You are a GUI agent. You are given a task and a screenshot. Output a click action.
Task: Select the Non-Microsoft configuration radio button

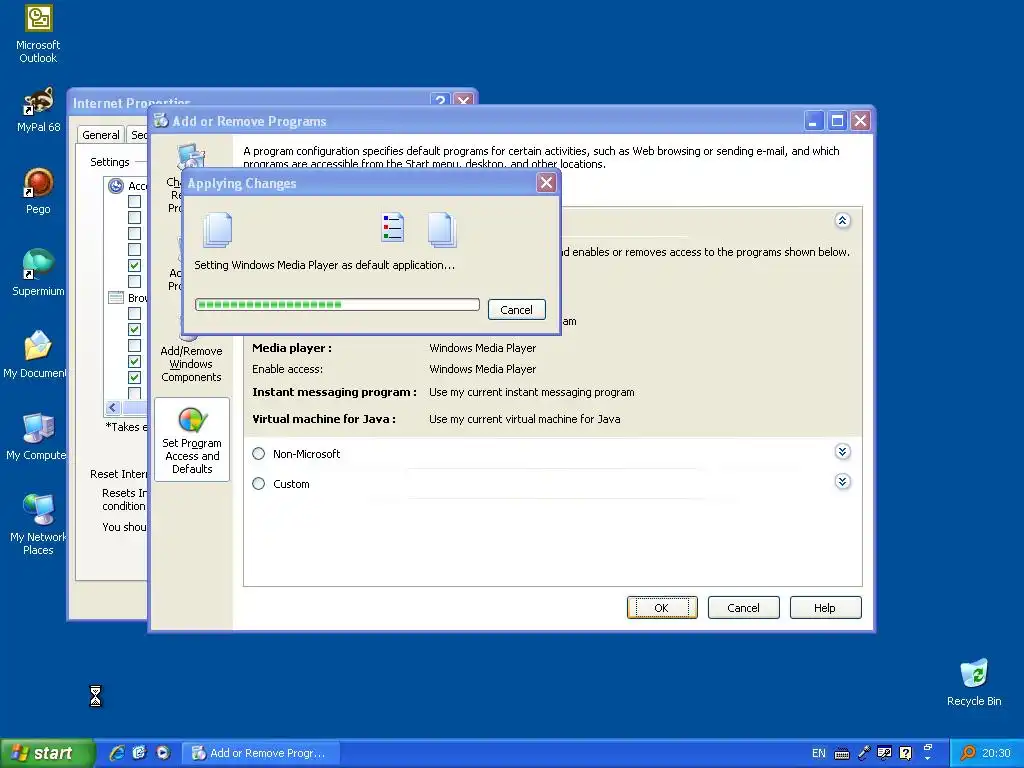pos(259,453)
